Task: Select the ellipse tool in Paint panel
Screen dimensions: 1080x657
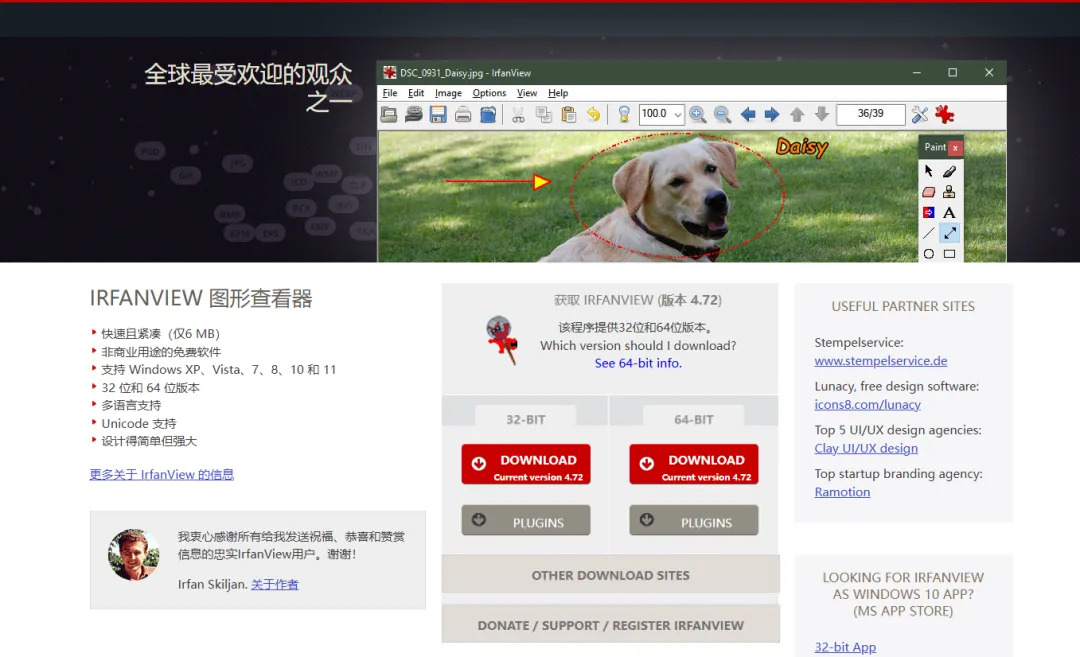Action: coord(928,253)
